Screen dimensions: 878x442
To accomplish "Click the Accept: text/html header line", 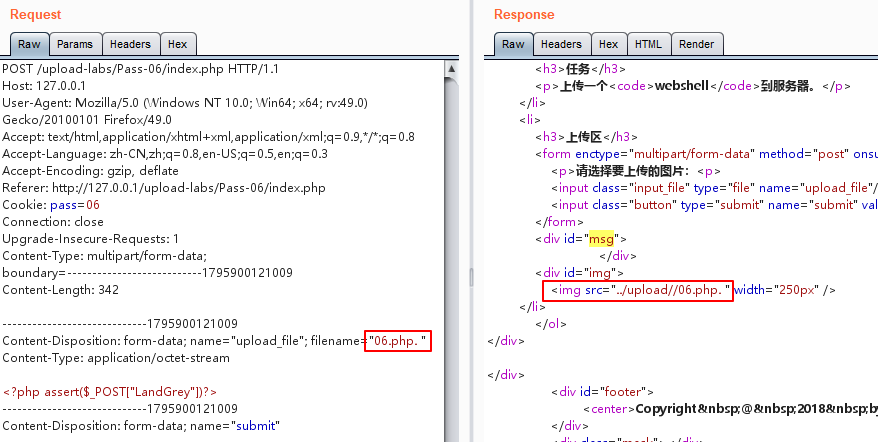I will point(208,137).
